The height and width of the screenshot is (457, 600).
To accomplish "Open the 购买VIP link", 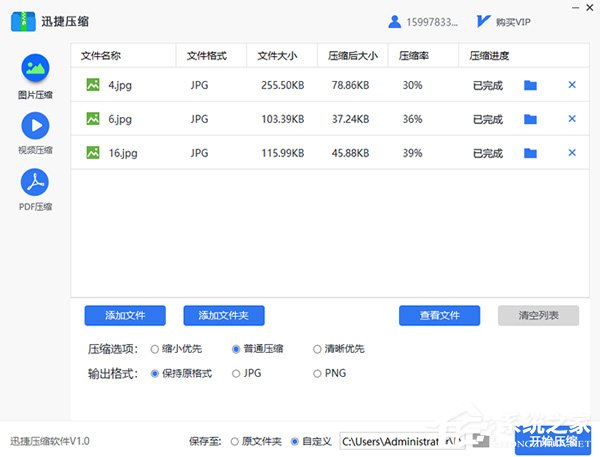I will [x=513, y=22].
